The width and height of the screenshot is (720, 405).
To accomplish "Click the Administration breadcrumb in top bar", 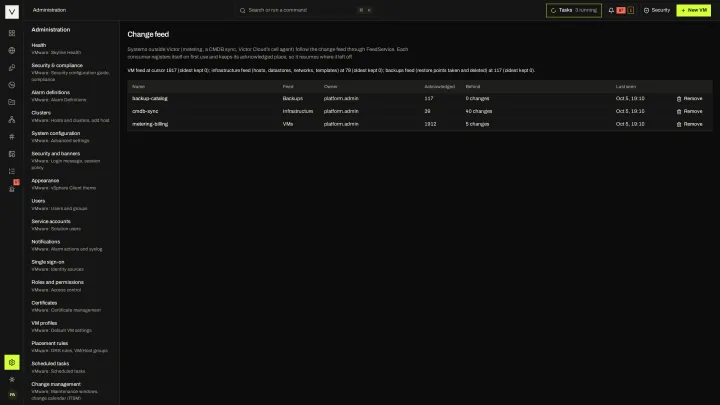I will 49,10.
